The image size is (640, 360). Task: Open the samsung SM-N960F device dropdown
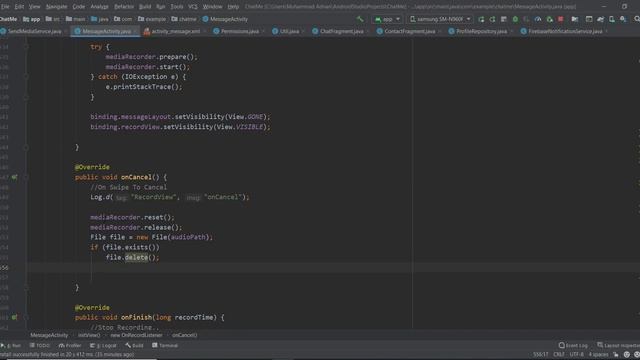[440, 19]
